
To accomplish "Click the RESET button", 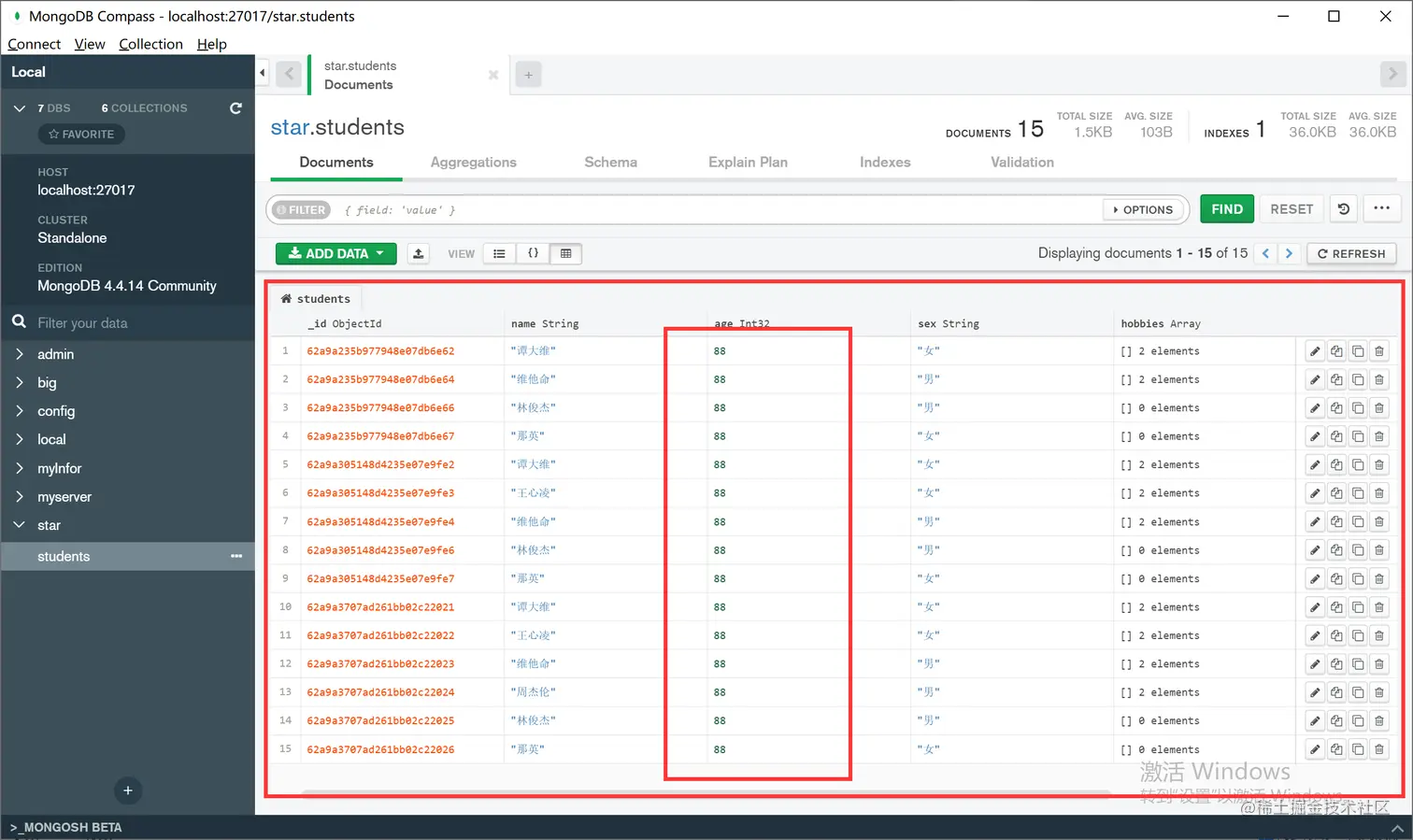I will click(x=1292, y=209).
